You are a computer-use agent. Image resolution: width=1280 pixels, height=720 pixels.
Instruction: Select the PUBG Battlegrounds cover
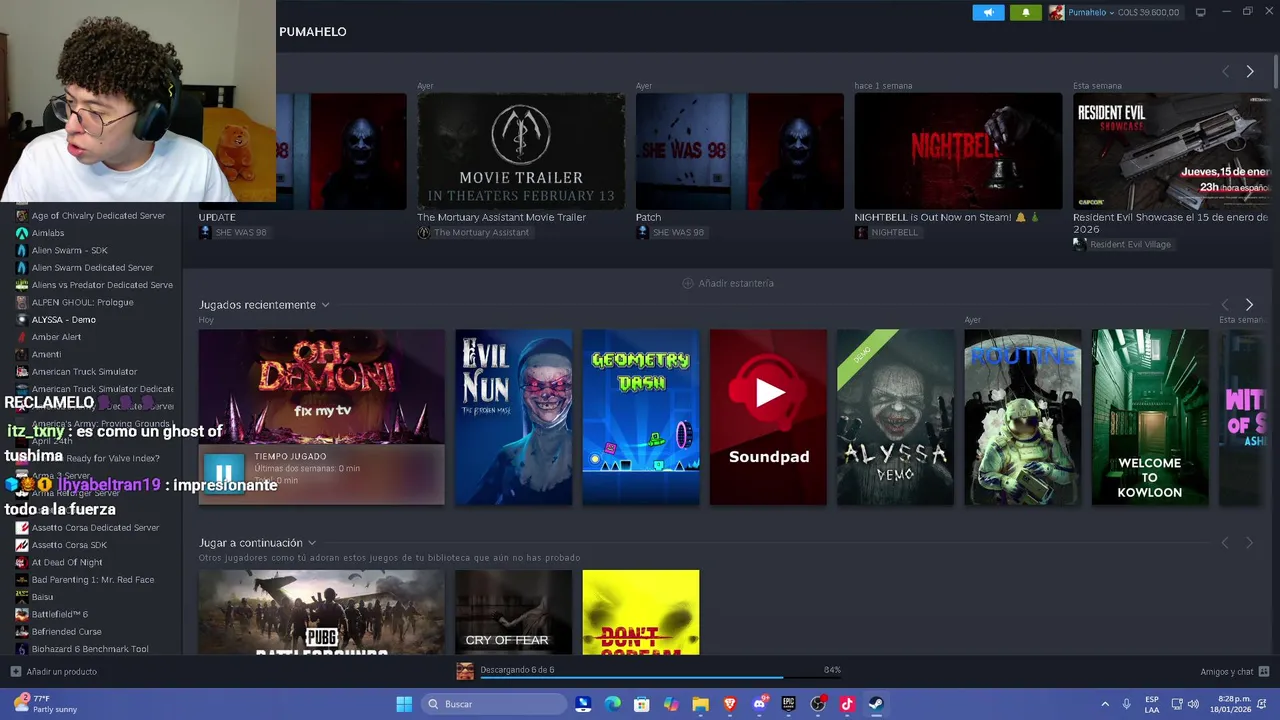[x=321, y=612]
